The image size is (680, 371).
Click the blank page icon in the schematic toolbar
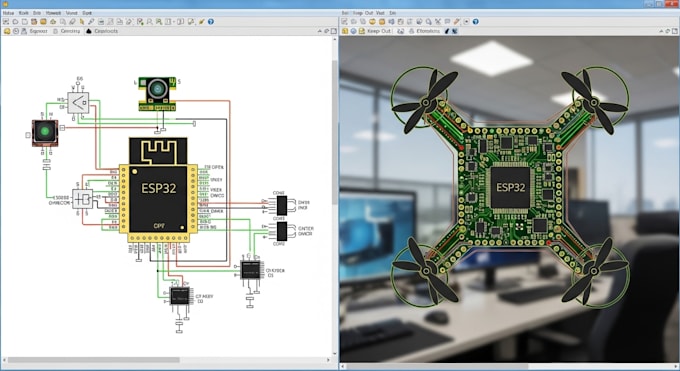click(x=25, y=22)
